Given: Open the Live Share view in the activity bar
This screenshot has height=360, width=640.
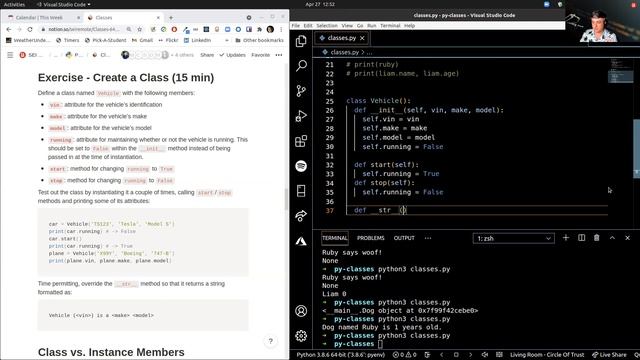Looking at the screenshot, I should [301, 216].
